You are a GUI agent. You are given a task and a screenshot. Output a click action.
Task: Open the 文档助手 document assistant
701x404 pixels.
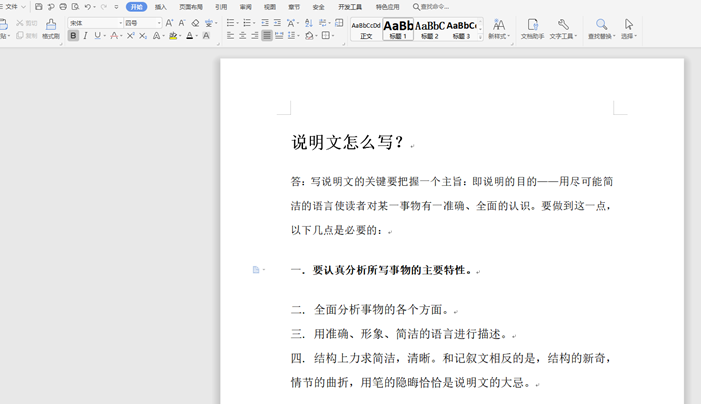[532, 29]
